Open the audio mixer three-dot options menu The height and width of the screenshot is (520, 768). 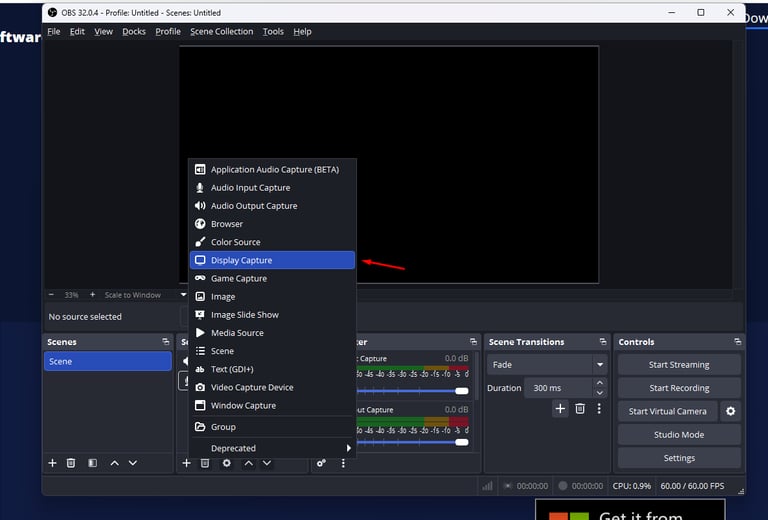(x=343, y=463)
